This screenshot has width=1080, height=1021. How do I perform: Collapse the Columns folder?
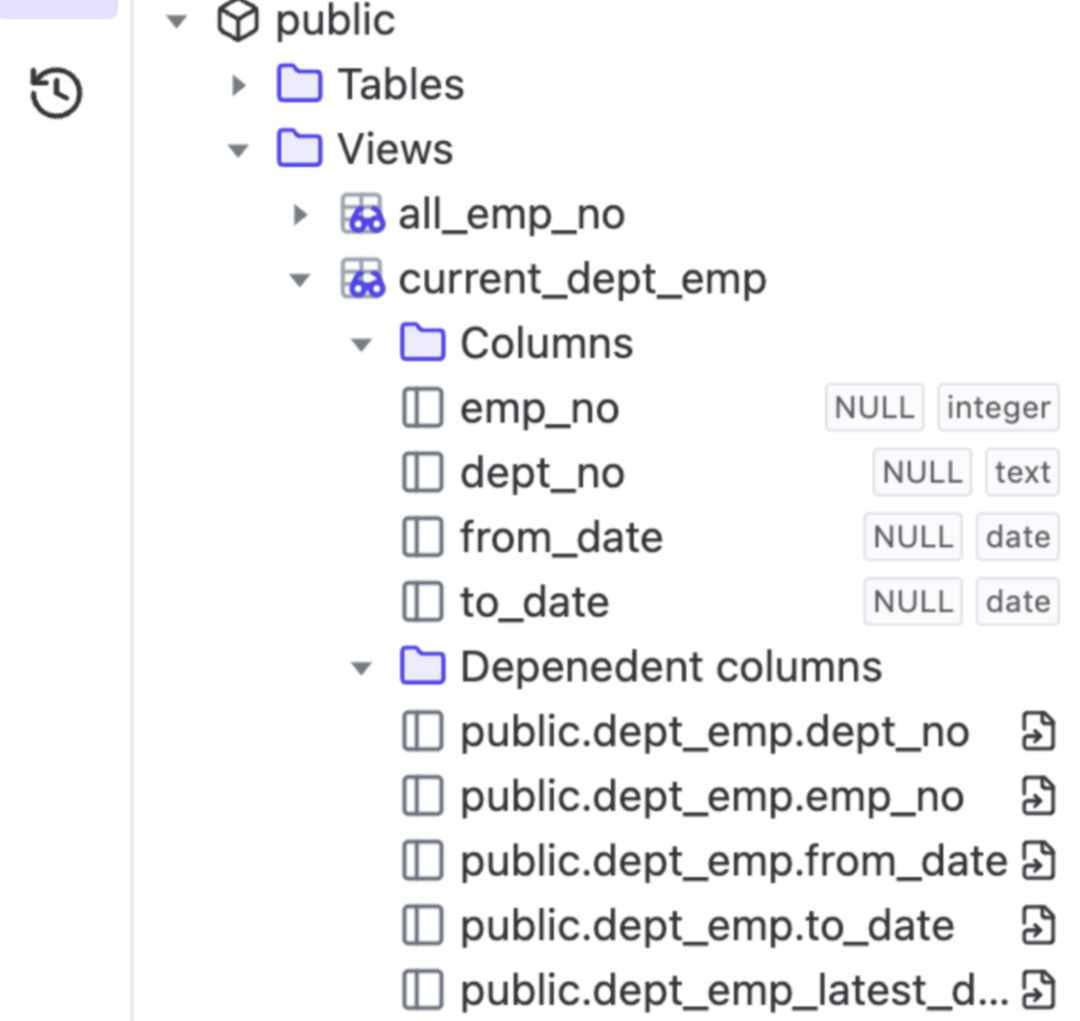[362, 344]
